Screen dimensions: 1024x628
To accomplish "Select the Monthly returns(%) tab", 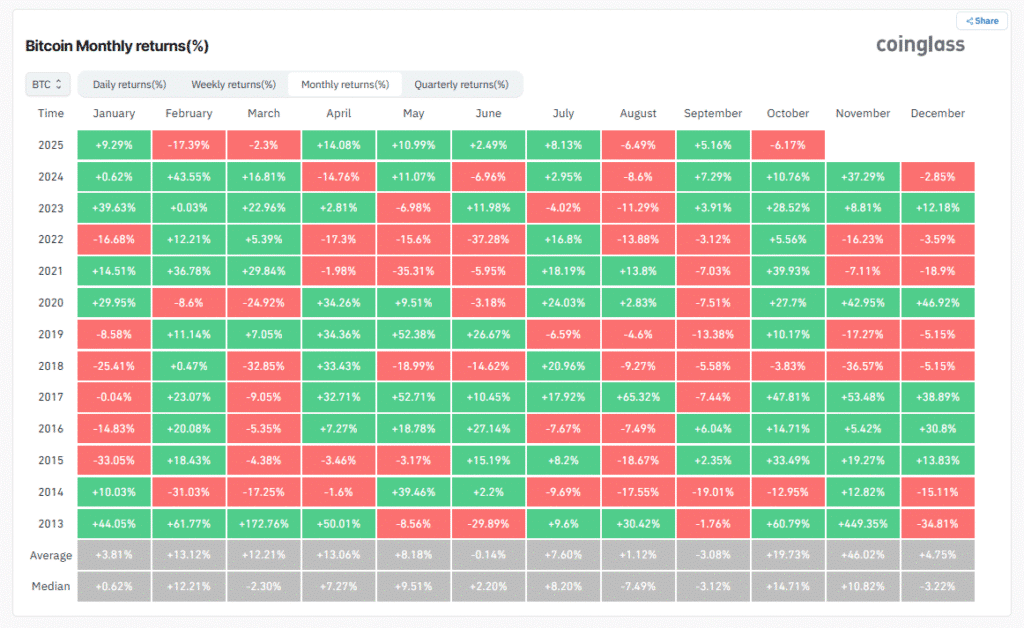I will pos(345,84).
